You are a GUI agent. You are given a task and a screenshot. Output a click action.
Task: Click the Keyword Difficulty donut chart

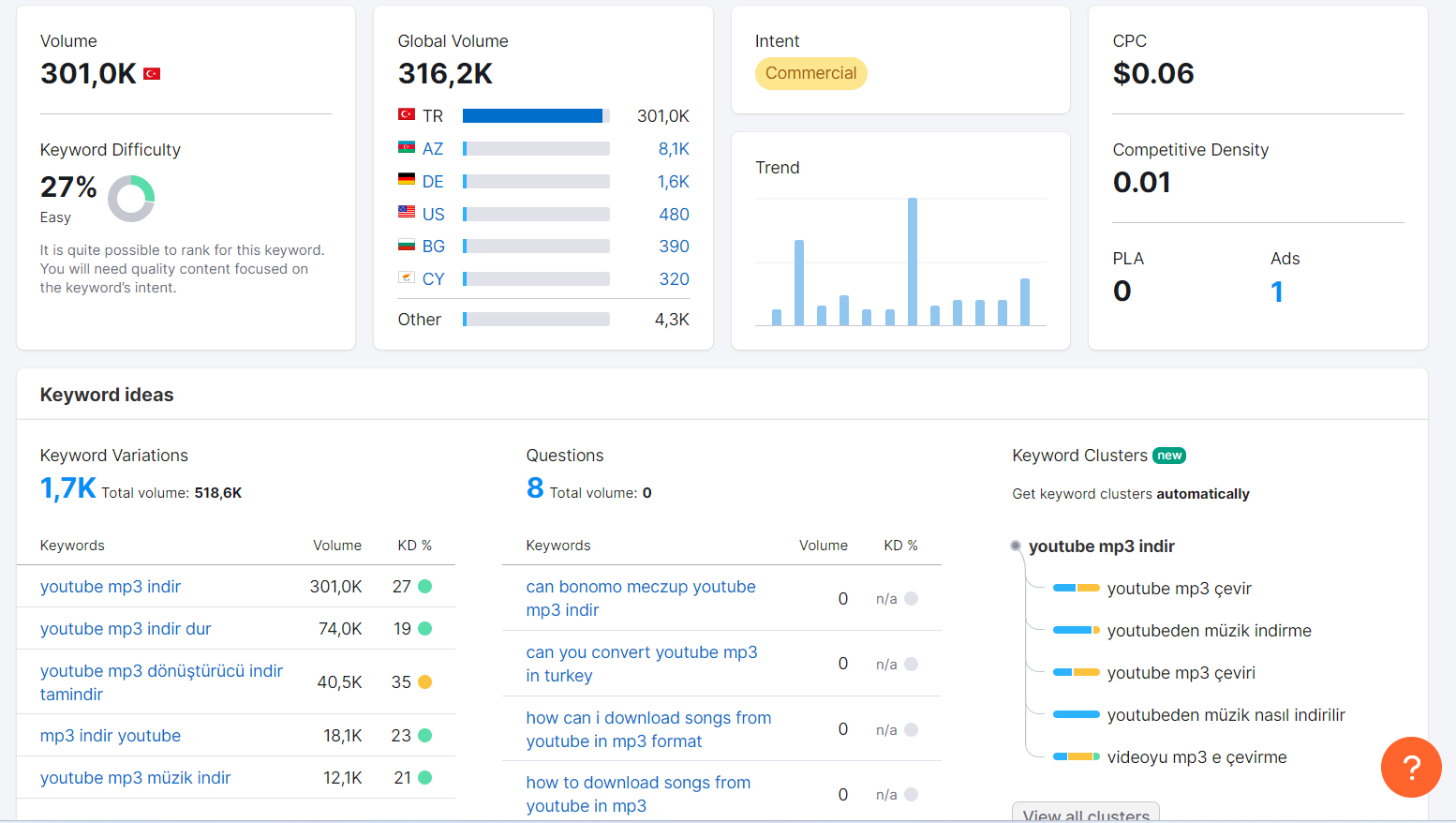pos(131,199)
